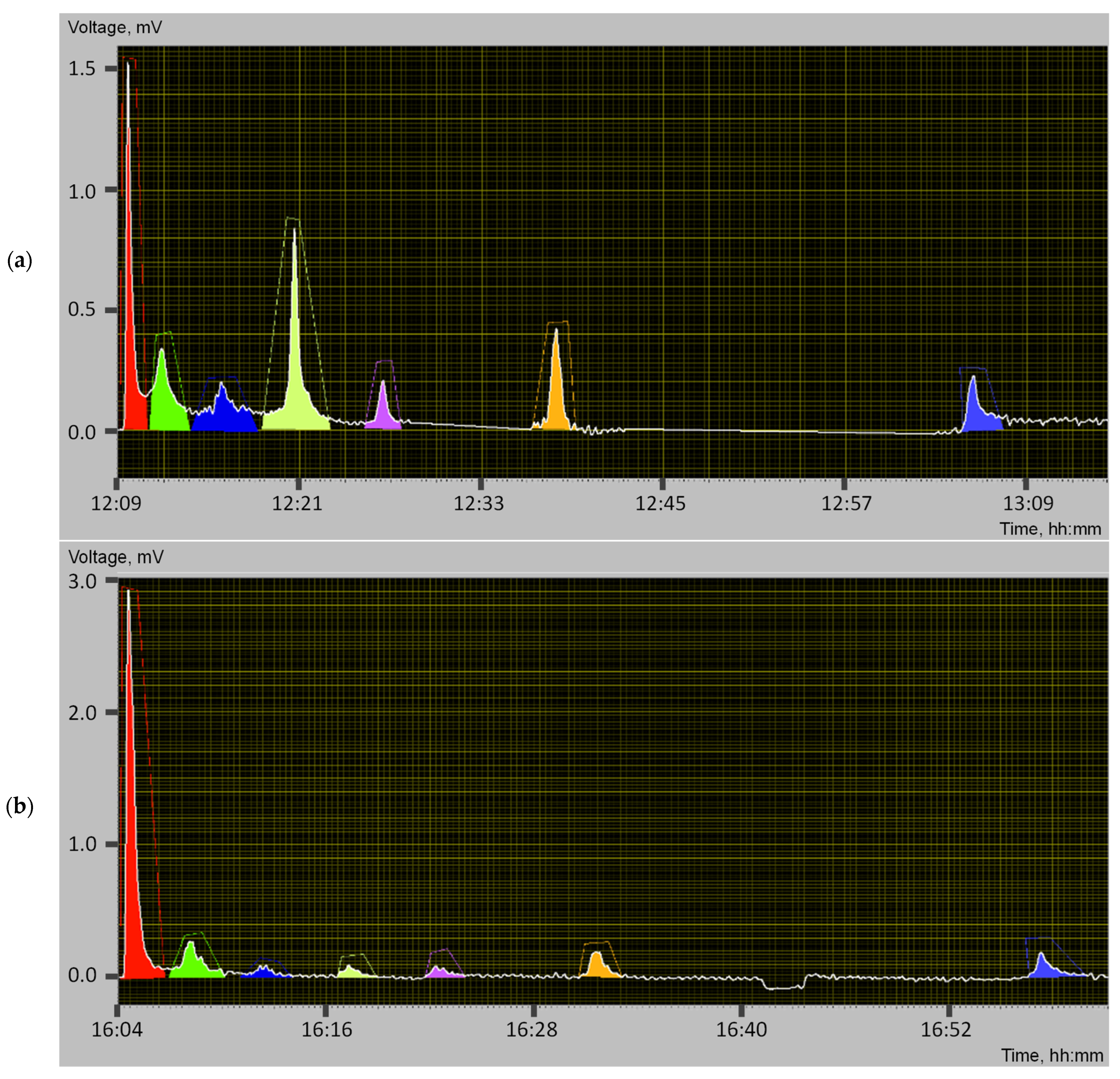The image size is (1120, 1079).
Task: Click the 16:52 time axis label
Action: (946, 1030)
